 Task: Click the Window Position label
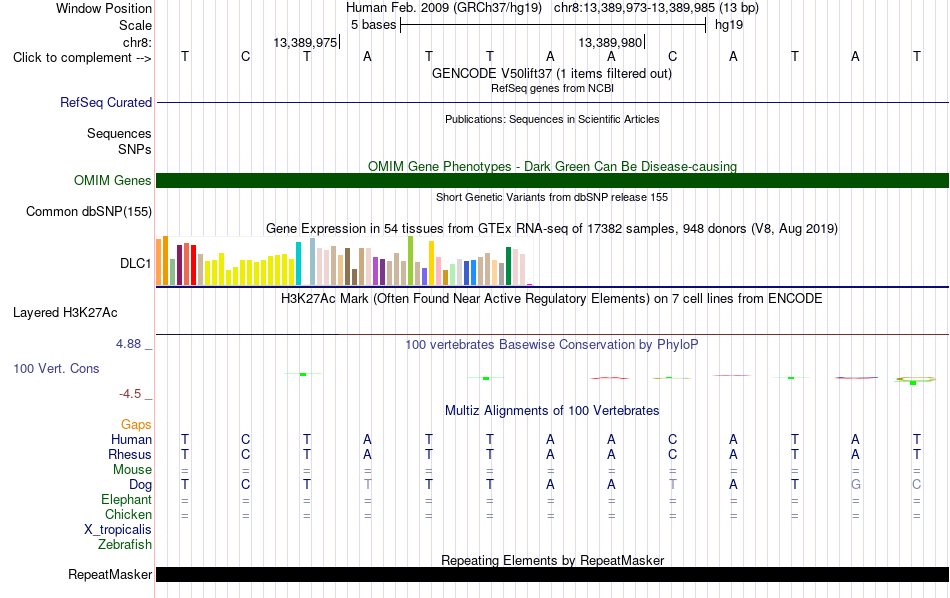click(x=104, y=8)
